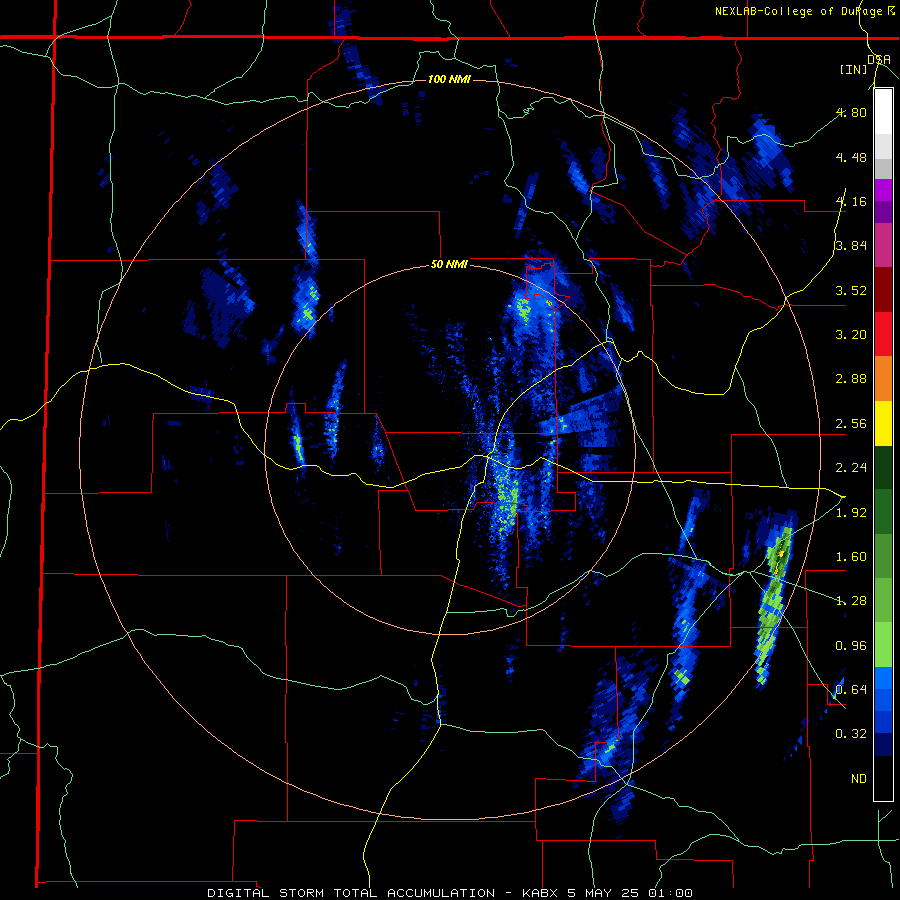Click the 0.32 legend value
Screen dimensions: 900x900
(851, 734)
